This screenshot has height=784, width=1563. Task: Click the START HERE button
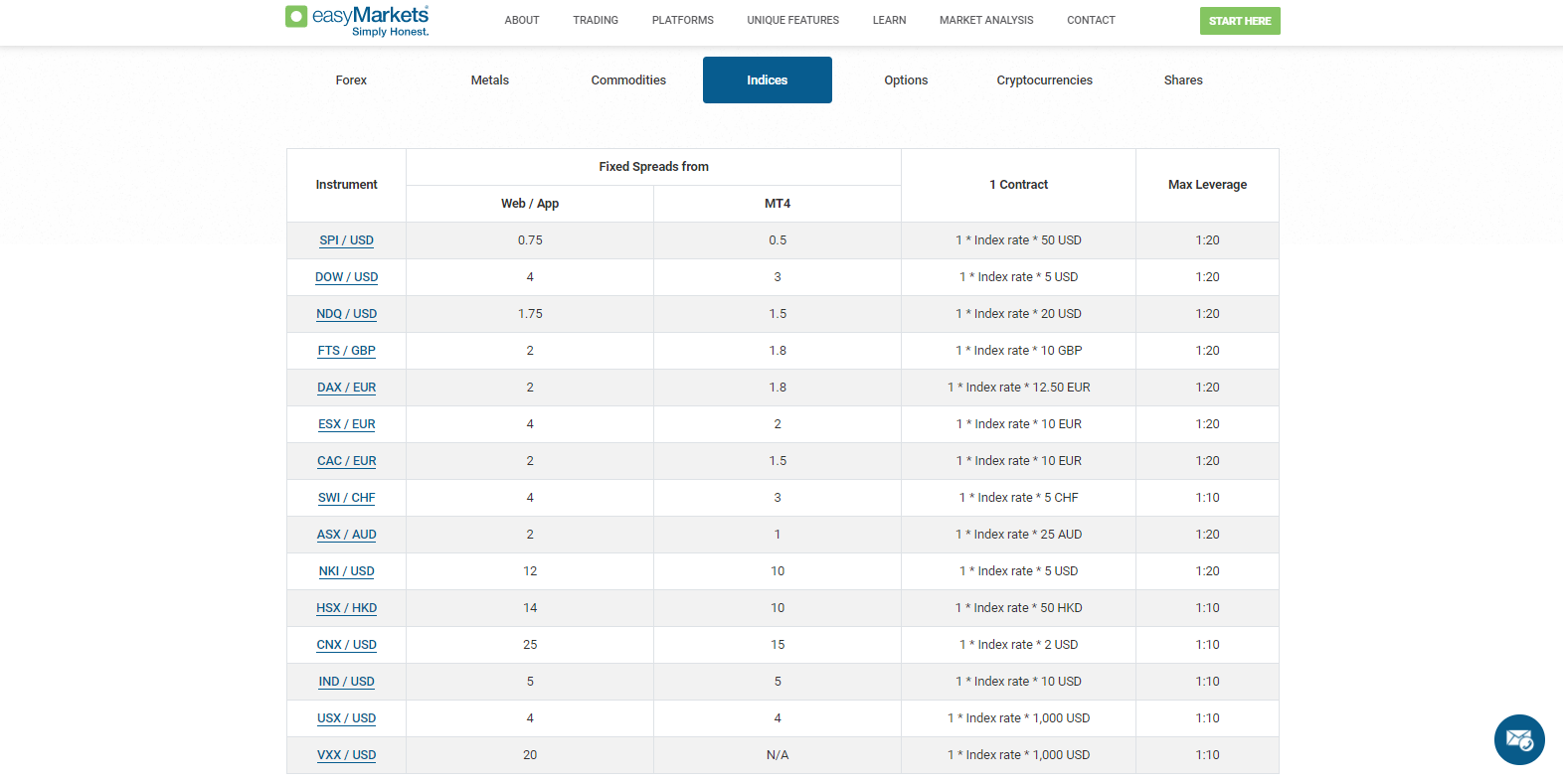point(1240,21)
